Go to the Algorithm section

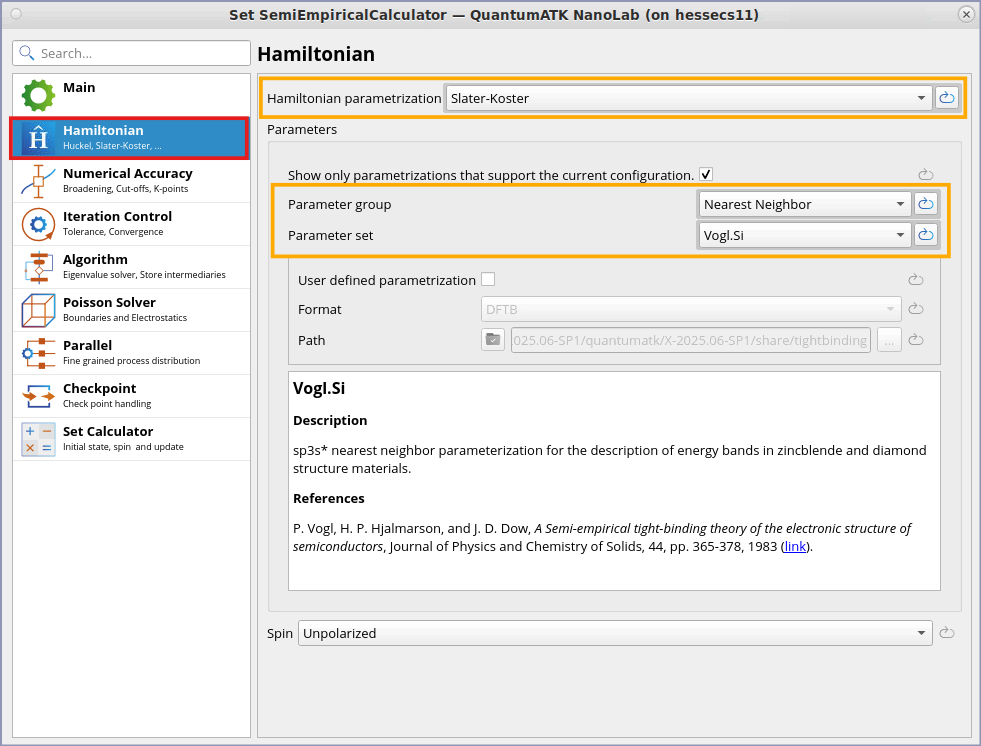(130, 267)
